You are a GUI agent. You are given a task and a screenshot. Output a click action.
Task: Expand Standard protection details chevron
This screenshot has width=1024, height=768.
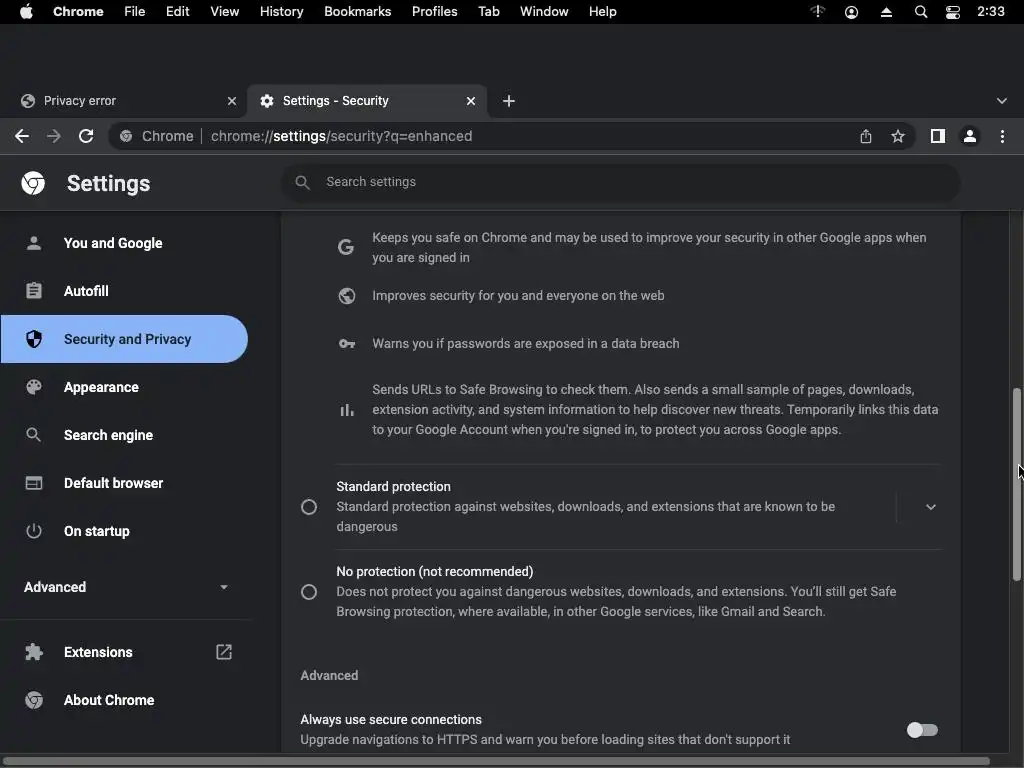tap(930, 507)
